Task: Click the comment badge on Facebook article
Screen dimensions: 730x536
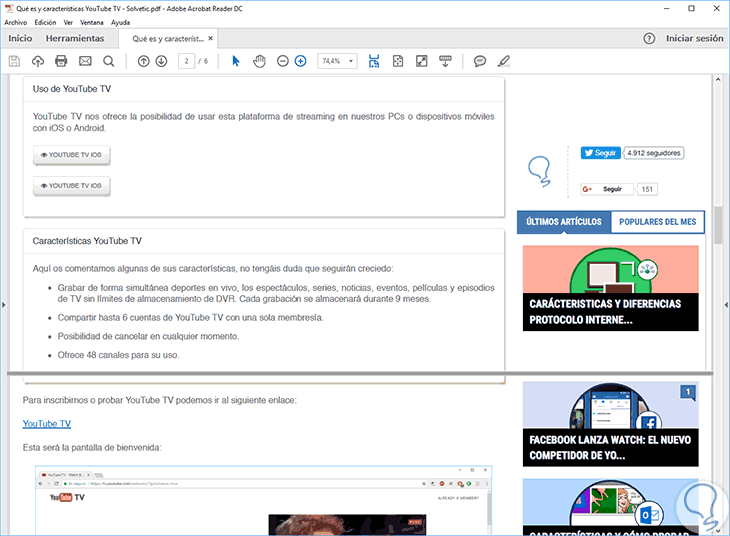Action: pyautogui.click(x=688, y=392)
